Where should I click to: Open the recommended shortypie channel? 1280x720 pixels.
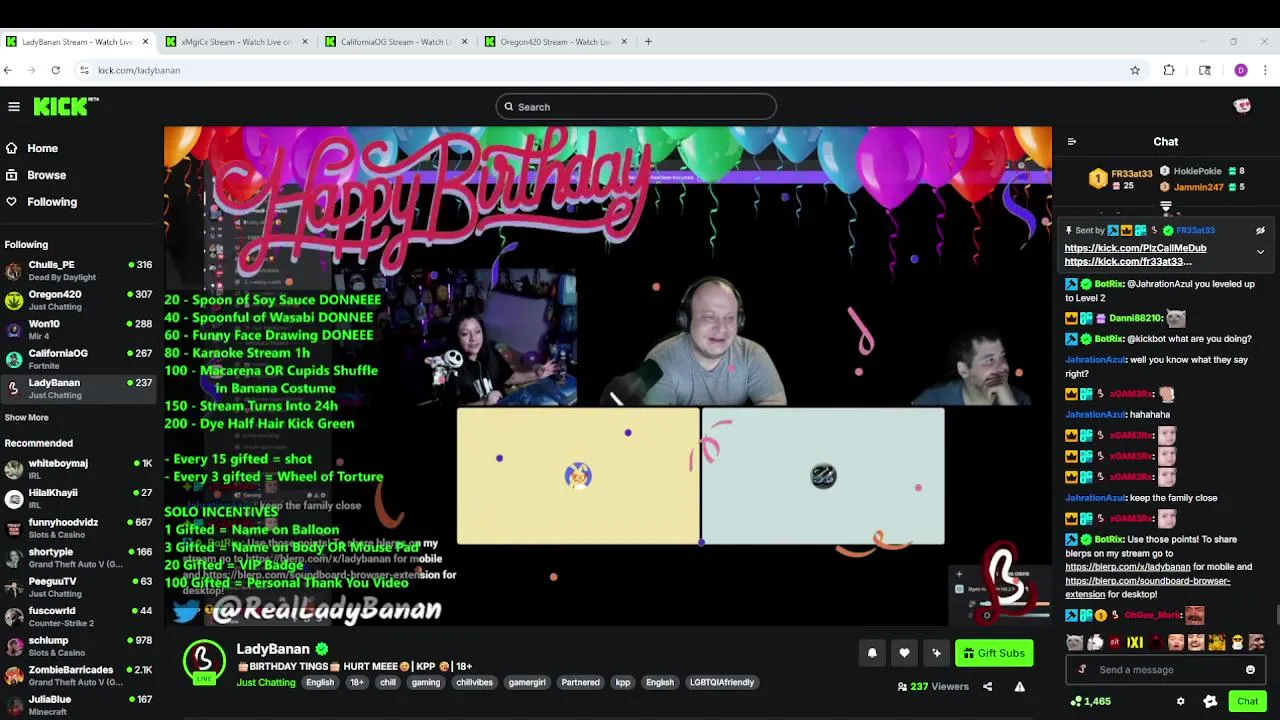click(x=78, y=557)
